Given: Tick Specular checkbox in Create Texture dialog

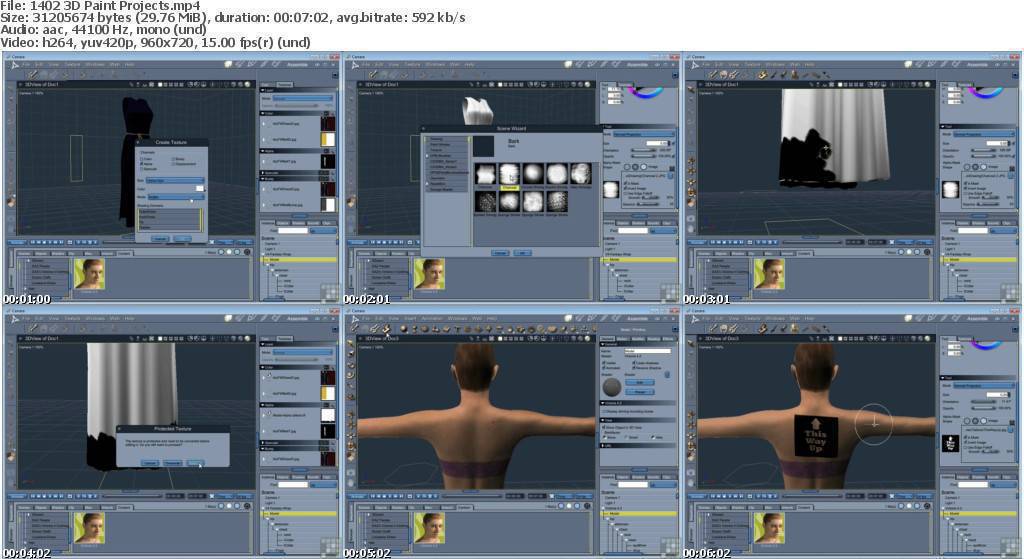Looking at the screenshot, I should pos(142,168).
